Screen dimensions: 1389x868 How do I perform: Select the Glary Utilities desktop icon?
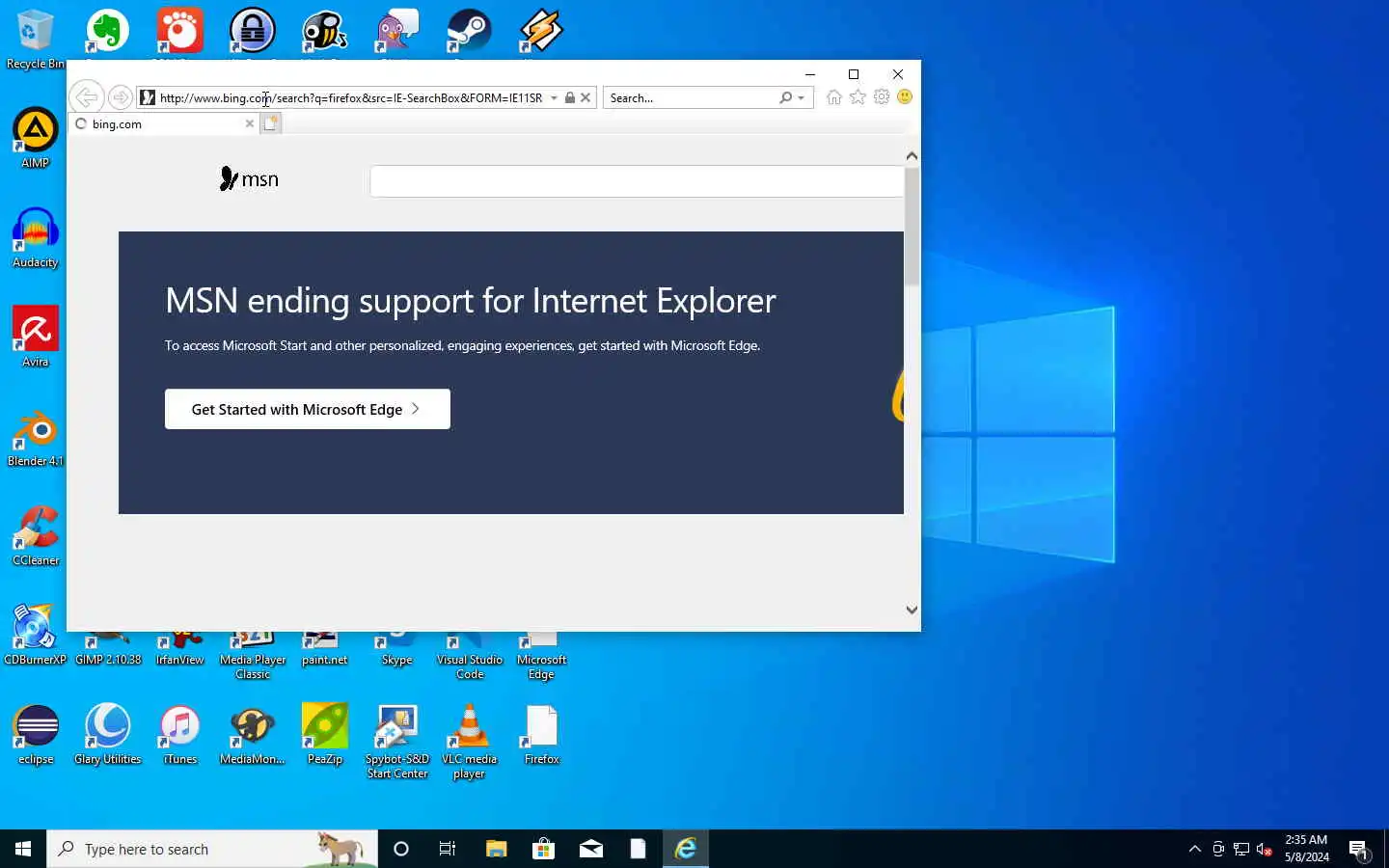(x=108, y=734)
